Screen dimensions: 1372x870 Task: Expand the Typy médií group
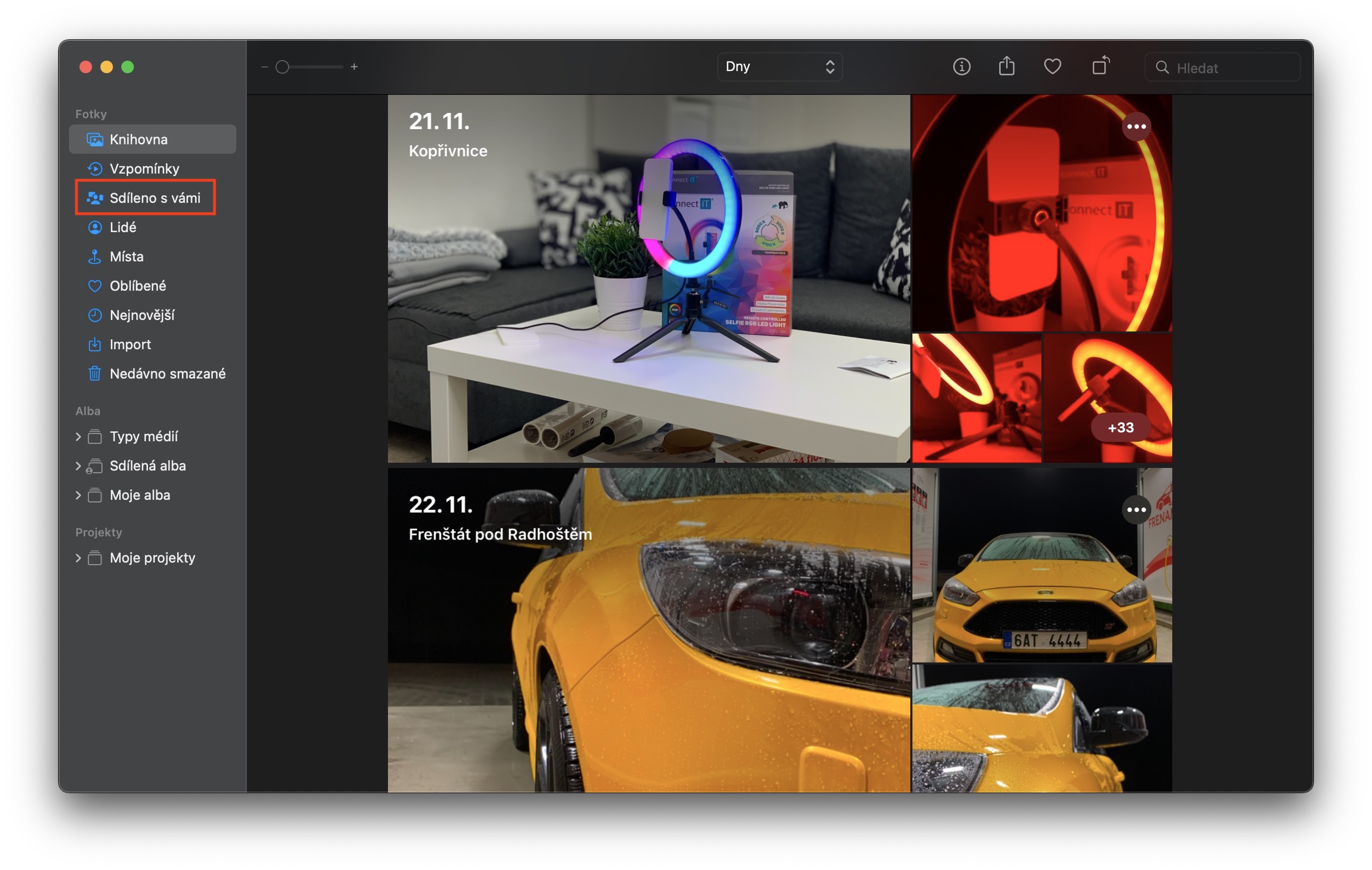coord(78,437)
